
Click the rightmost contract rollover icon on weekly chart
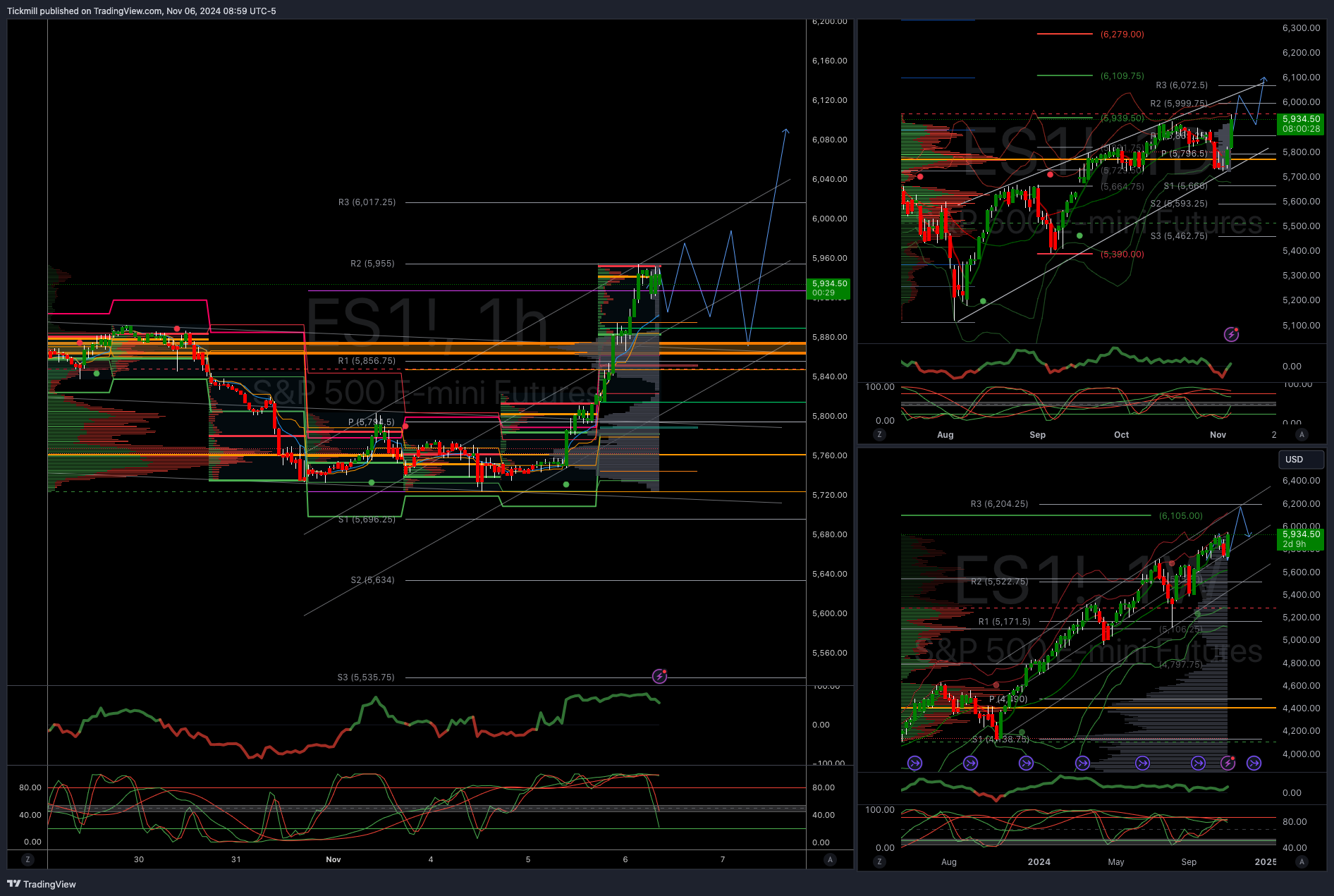tap(1254, 763)
